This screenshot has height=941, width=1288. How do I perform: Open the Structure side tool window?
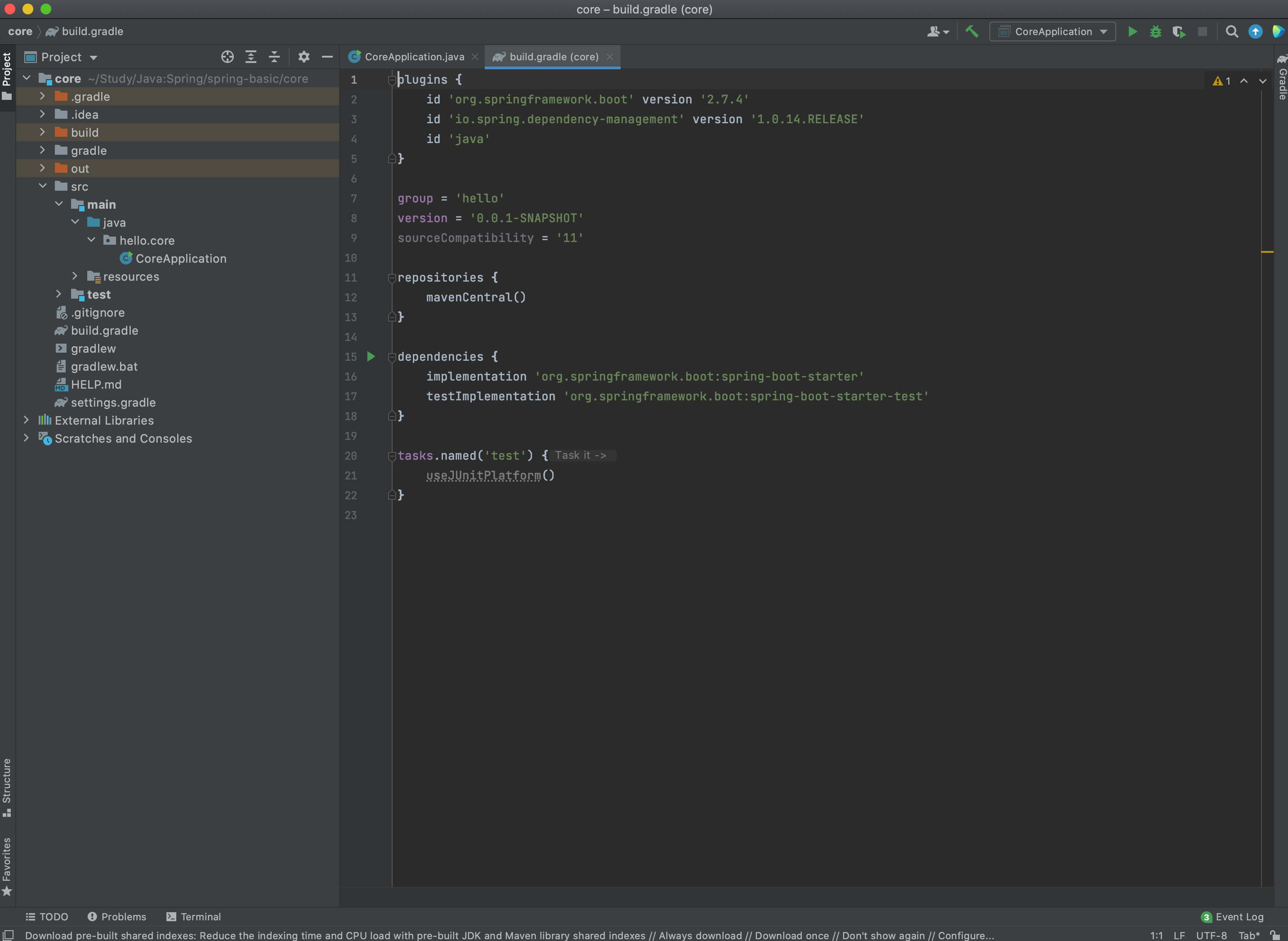7,787
